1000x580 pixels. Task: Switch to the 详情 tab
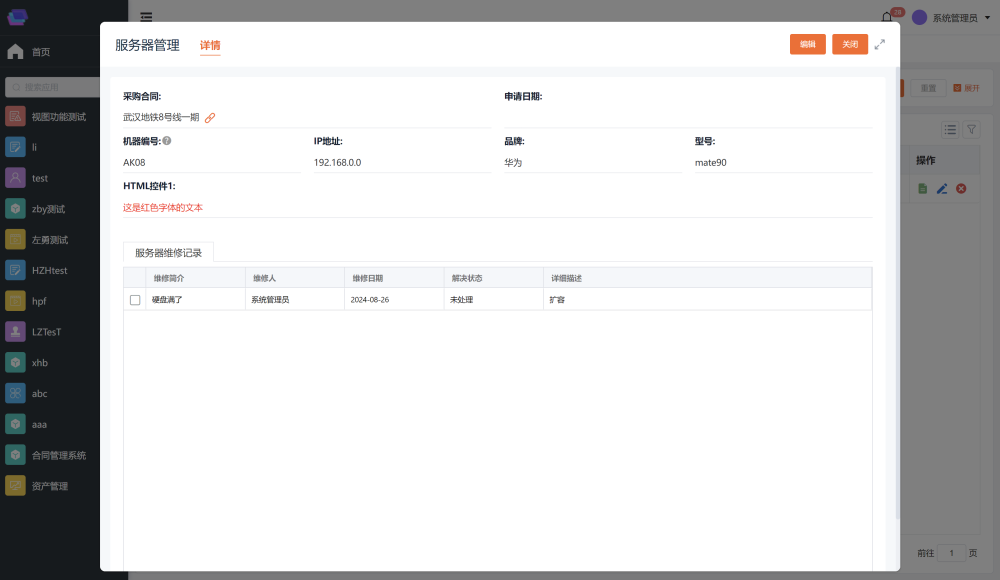pyautogui.click(x=210, y=45)
